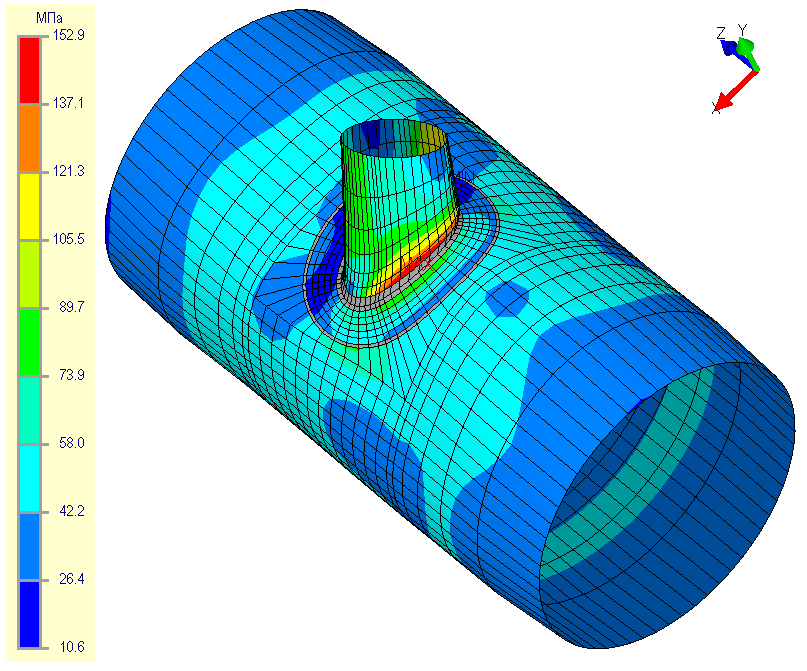
Task: Click the МПа unit label
Action: click(x=49, y=19)
